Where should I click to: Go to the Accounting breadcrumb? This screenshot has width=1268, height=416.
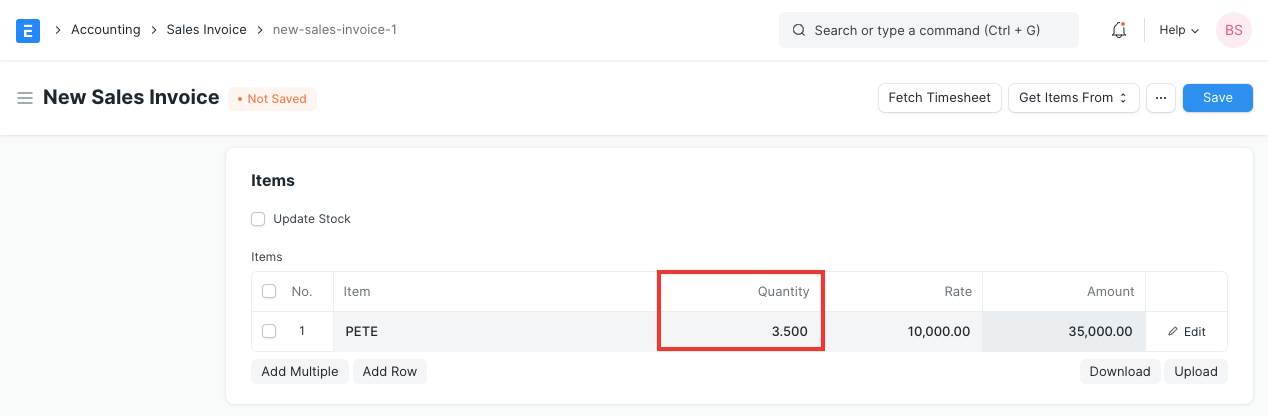(105, 30)
